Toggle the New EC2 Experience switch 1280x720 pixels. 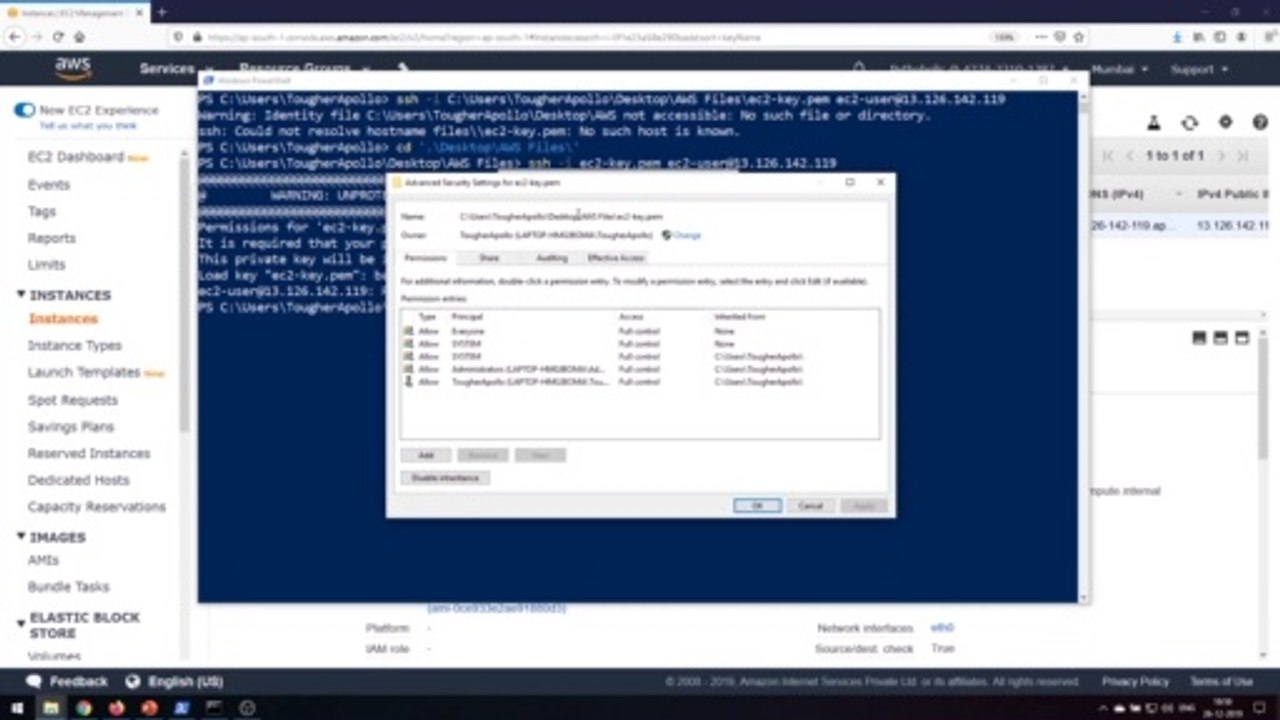(24, 110)
